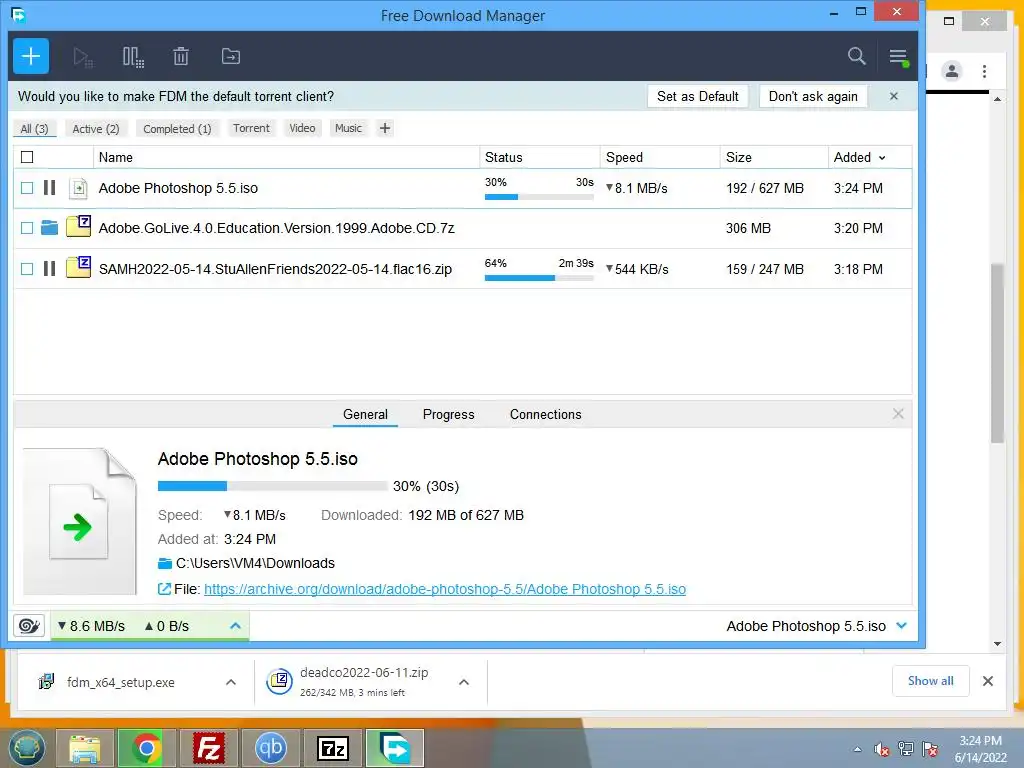The width and height of the screenshot is (1024, 768).
Task: Click the file icon of Photoshop 5.5.iso row
Action: (x=78, y=188)
